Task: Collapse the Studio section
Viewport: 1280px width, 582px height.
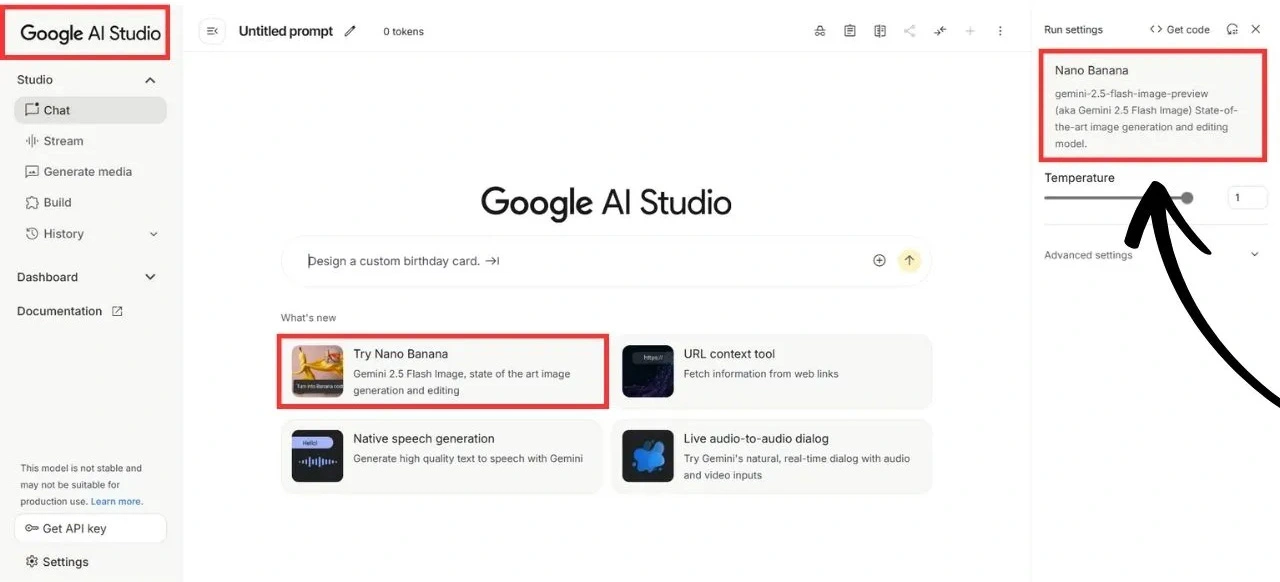Action: 150,80
